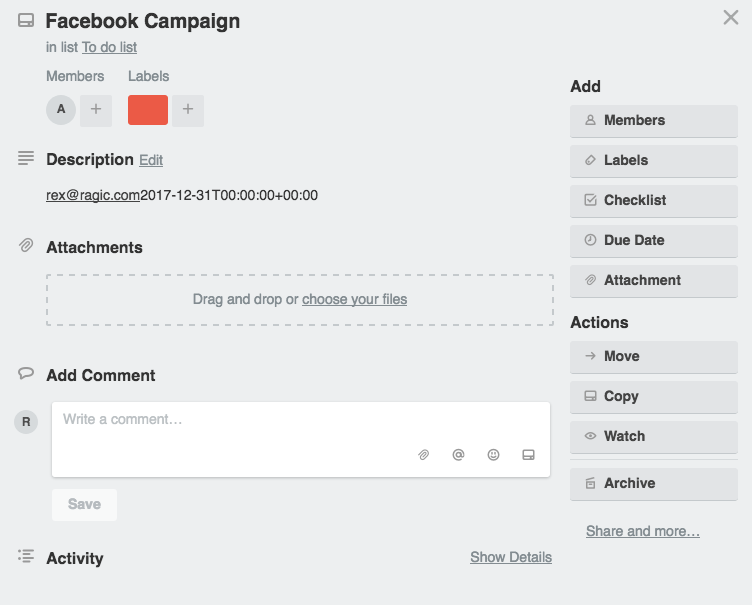This screenshot has height=605, width=752.
Task: Open the rex@ragic.com email link
Action: 93,195
